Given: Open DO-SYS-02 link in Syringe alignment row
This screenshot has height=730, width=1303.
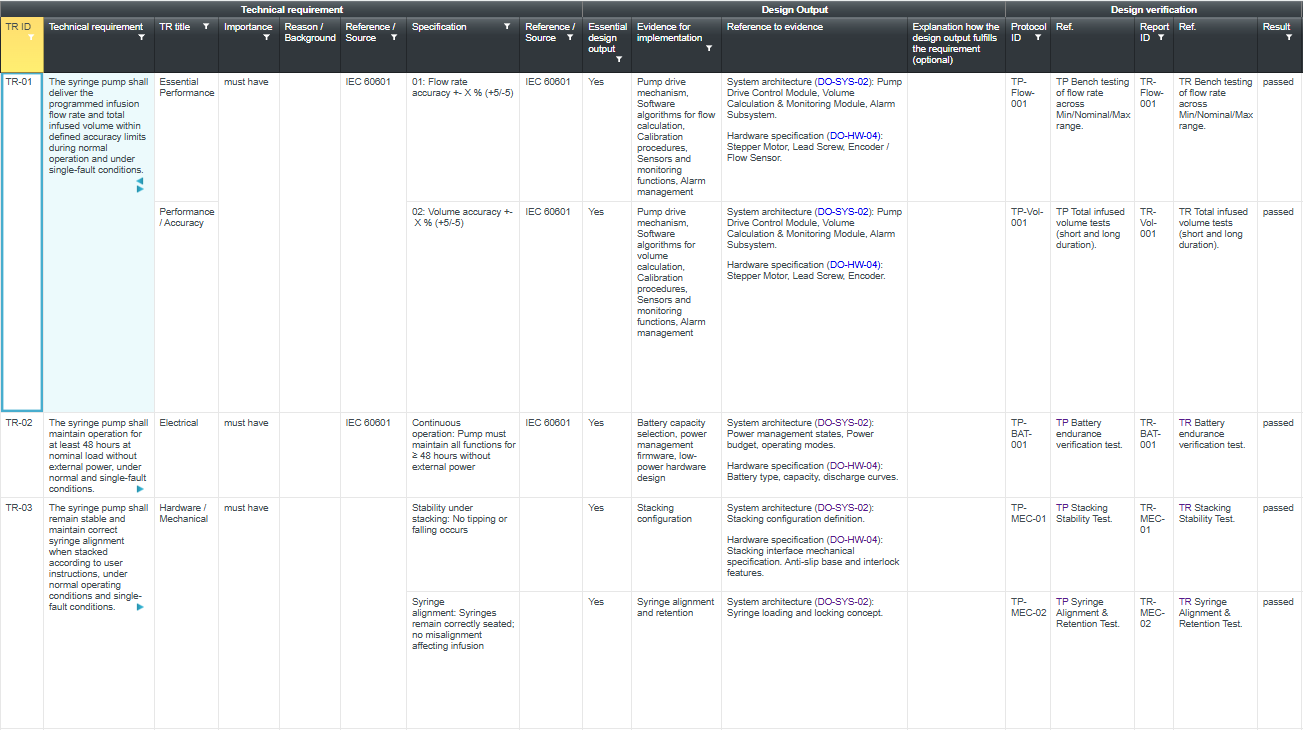Looking at the screenshot, I should coord(843,602).
